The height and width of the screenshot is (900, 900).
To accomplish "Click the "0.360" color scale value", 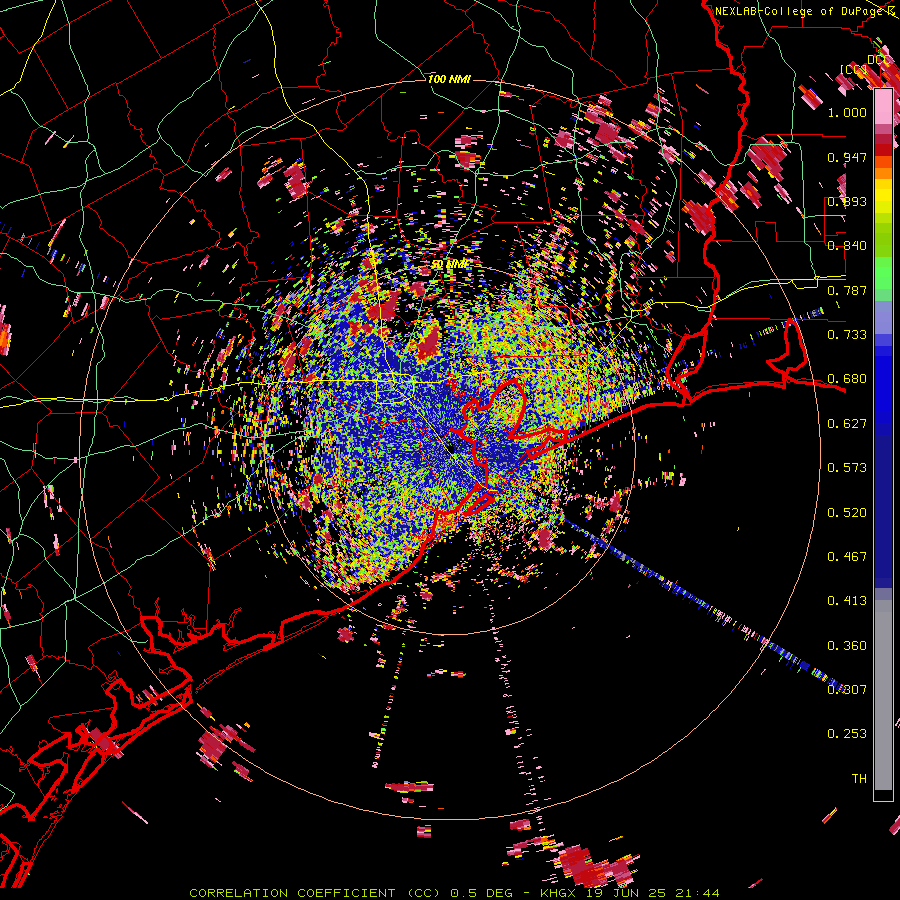I will click(x=847, y=646).
